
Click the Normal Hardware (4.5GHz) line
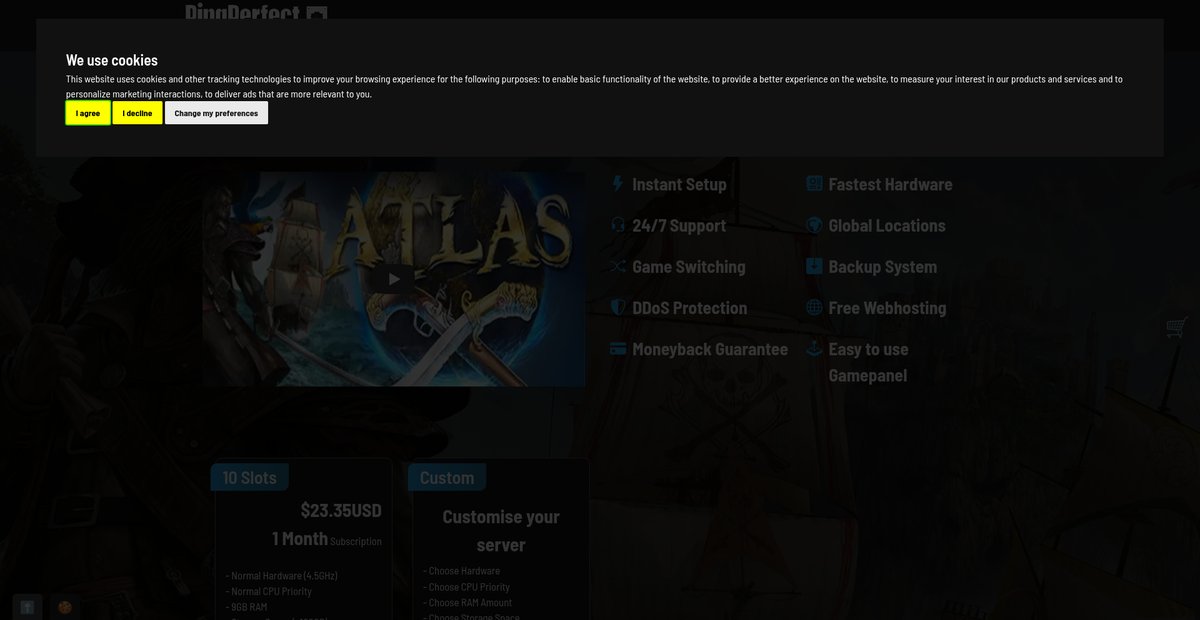coord(282,575)
